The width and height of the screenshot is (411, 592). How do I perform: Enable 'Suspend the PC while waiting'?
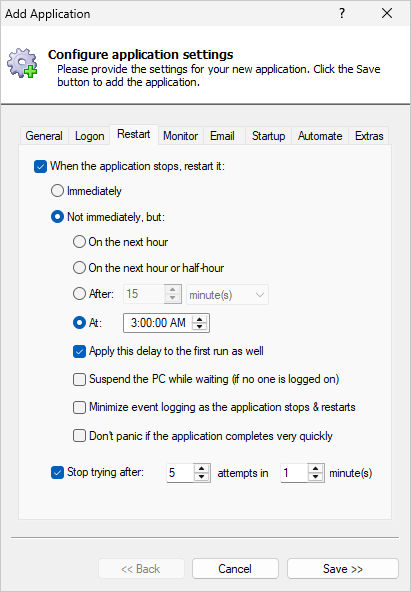79,379
